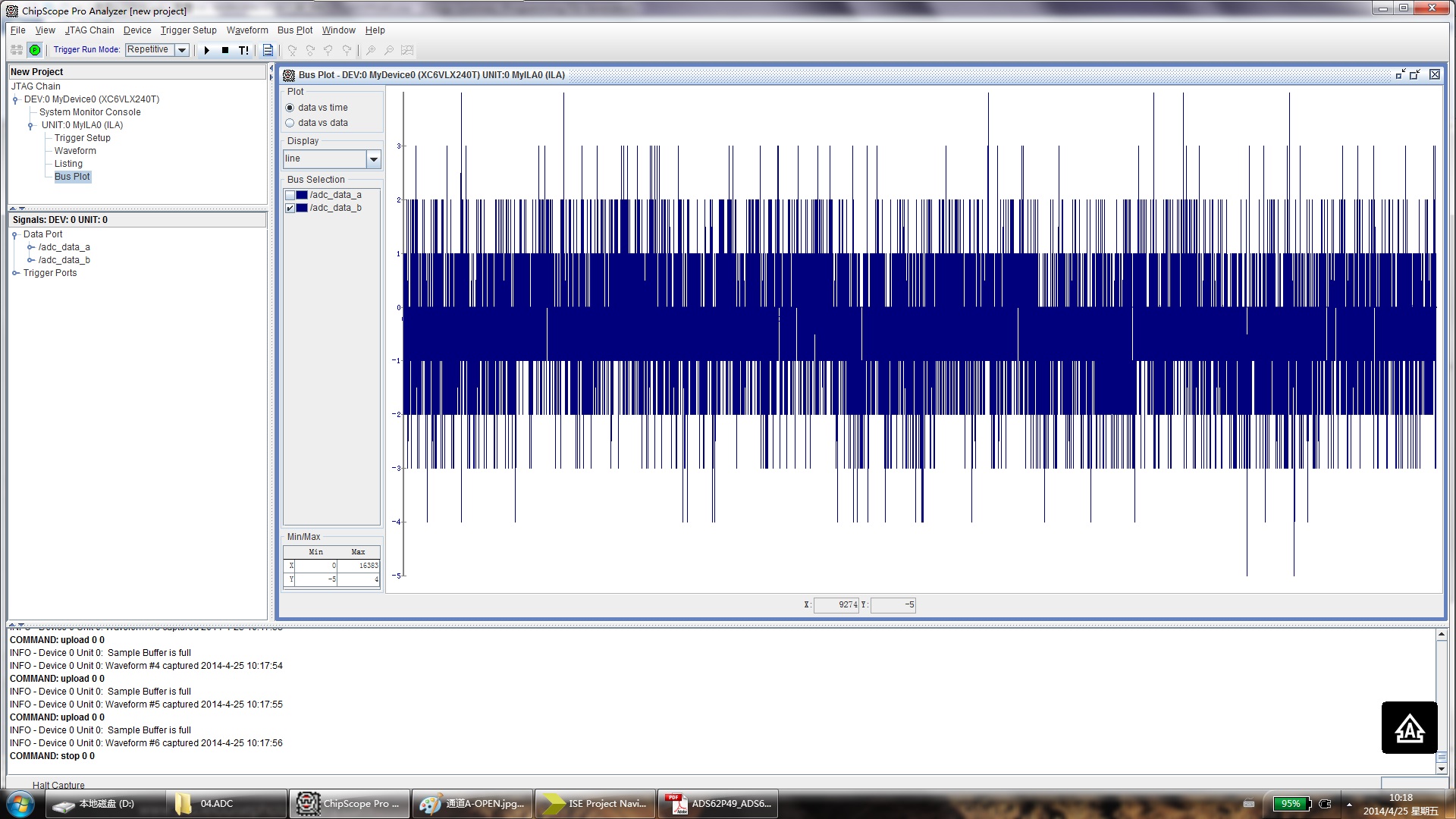Click the console scrollbar down arrow
1456x819 pixels.
[x=1442, y=769]
